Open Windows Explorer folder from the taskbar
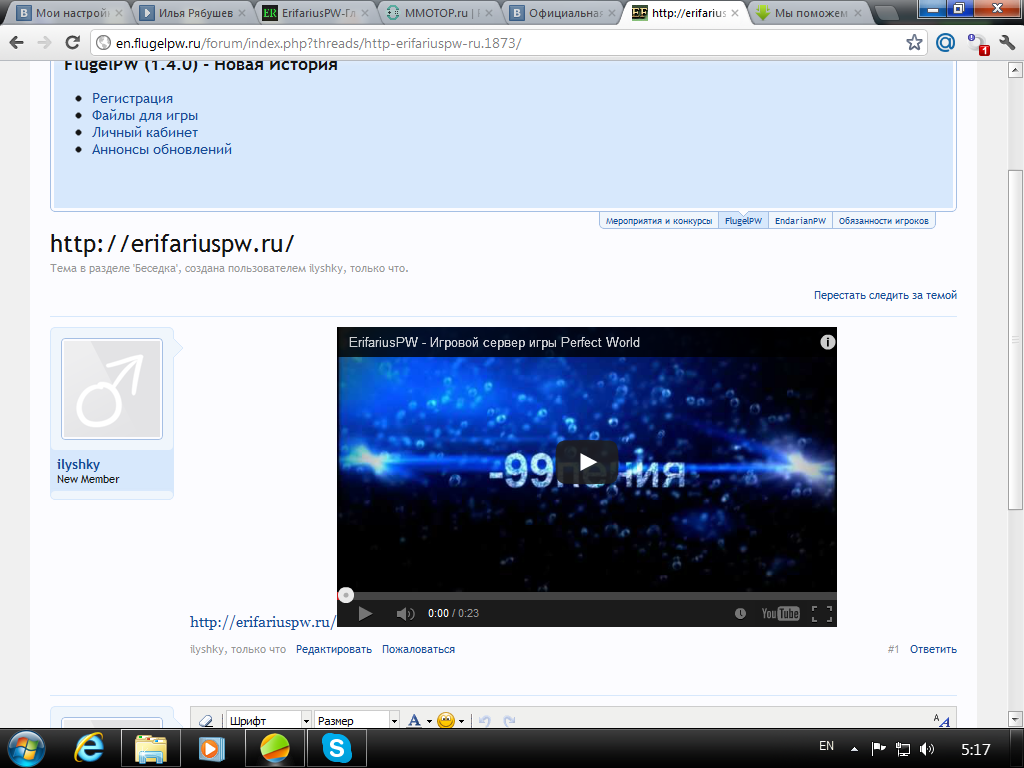Image resolution: width=1024 pixels, height=768 pixels. (151, 748)
